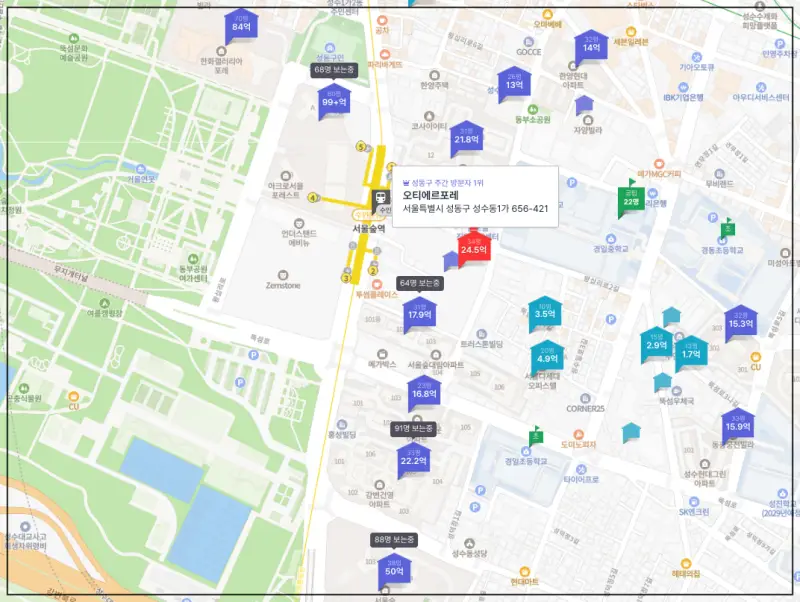Click the 언더스탠드에비뉴 place label
800x602 pixels.
(x=299, y=238)
